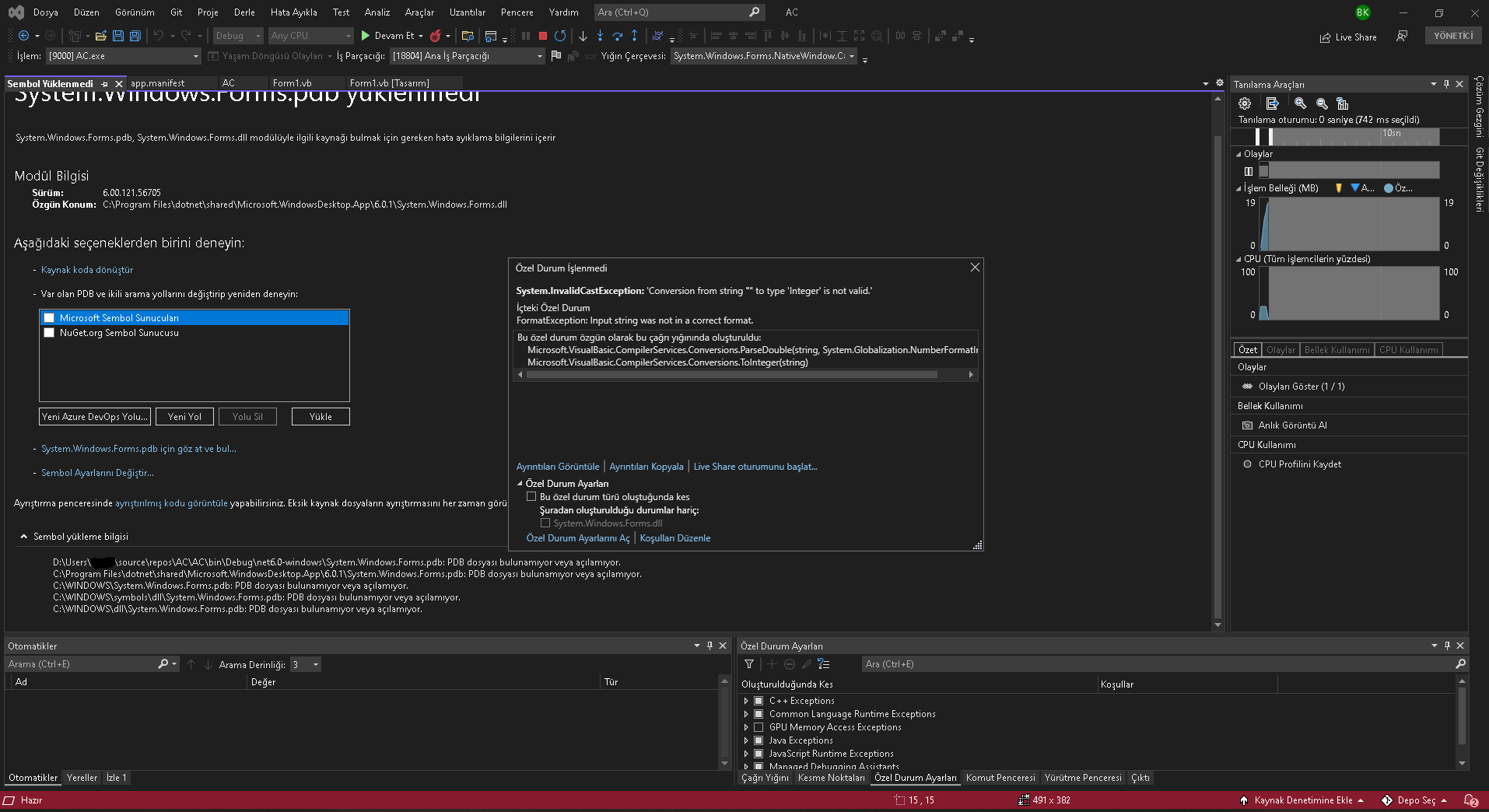Check NuGet.org Sembol Sunucusu checkbox

click(49, 333)
